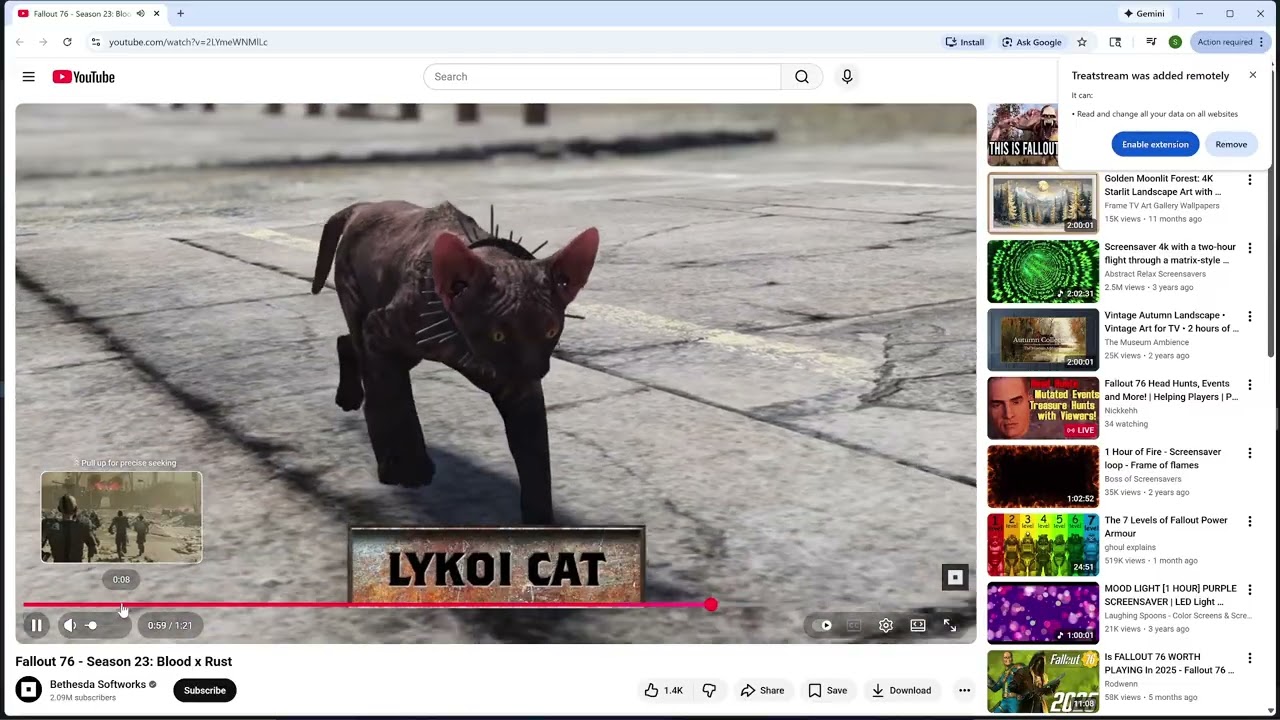Open the Gemini button in the title bar

[x=1144, y=14]
